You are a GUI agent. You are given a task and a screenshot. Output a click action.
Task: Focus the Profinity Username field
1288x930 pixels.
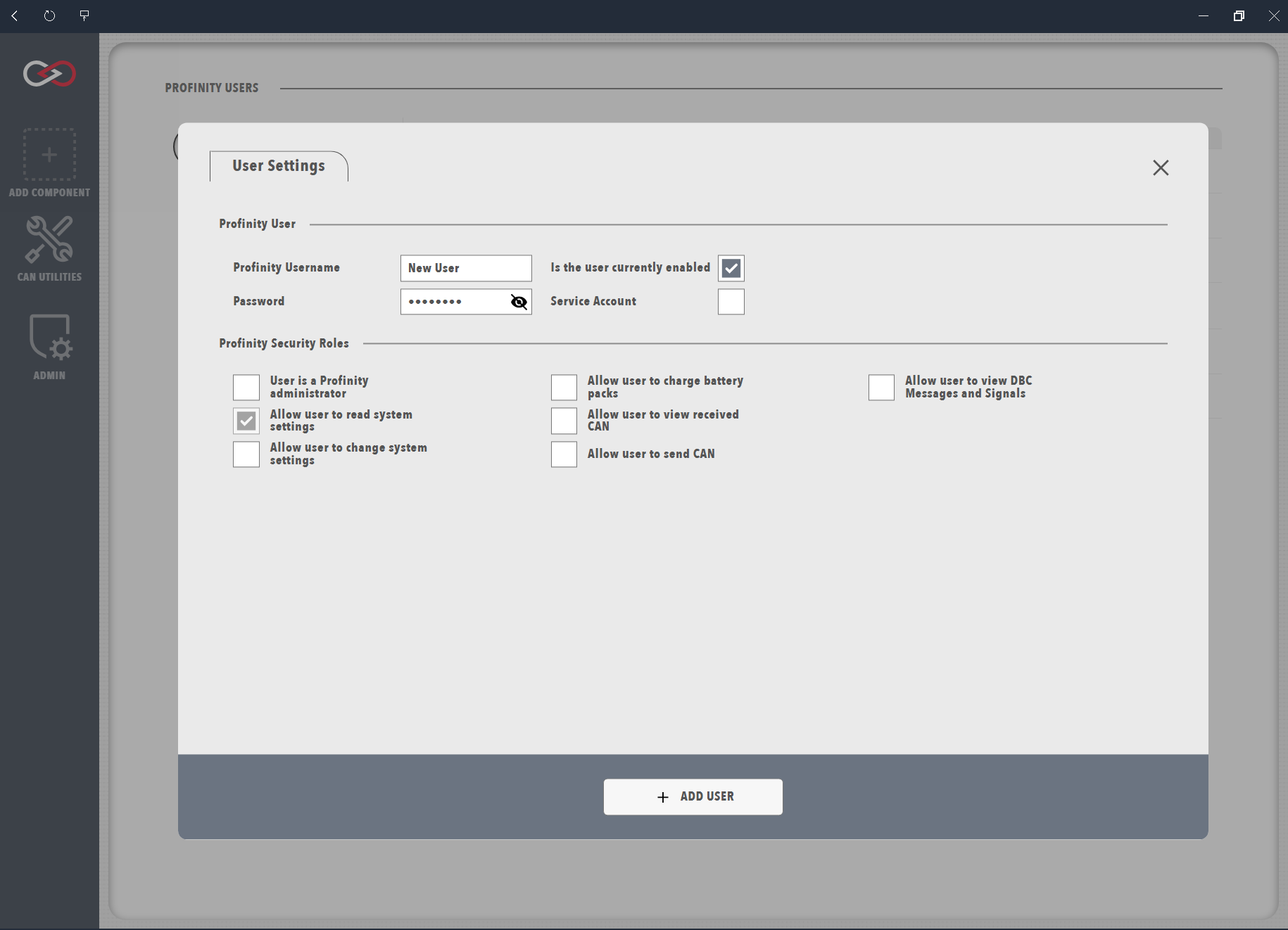466,268
